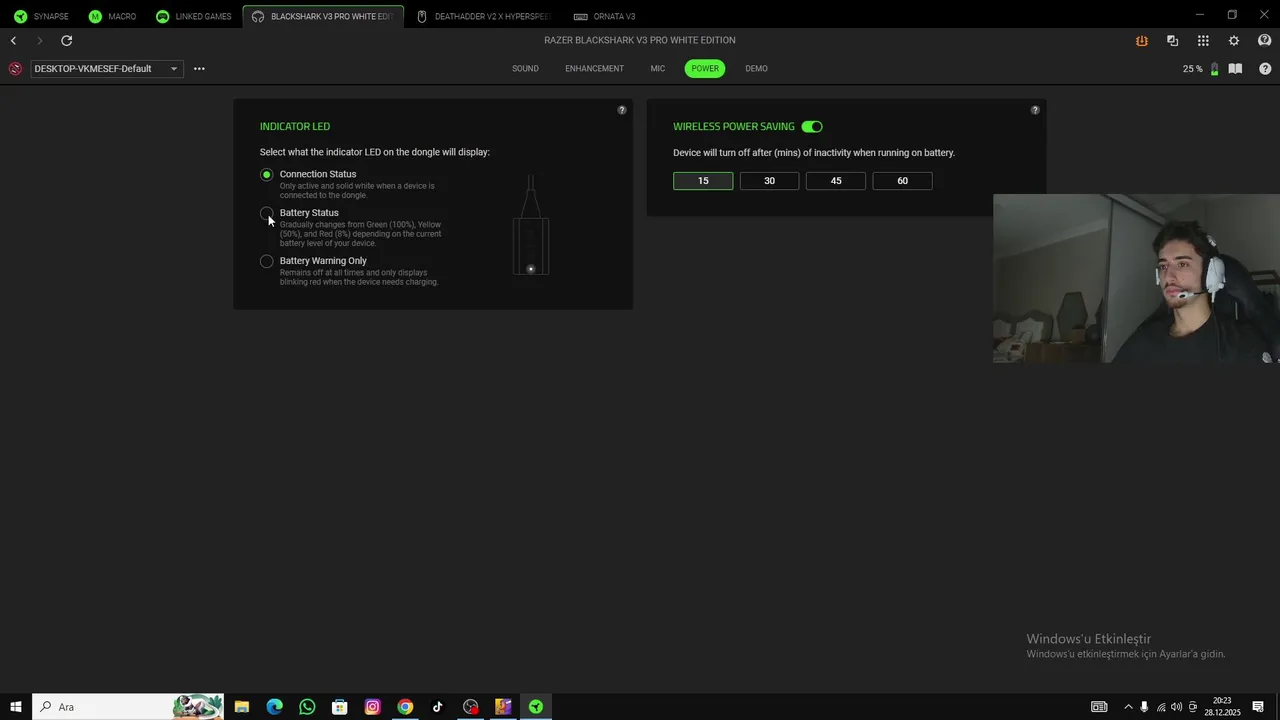Click the taskbar search box Ara

click(x=128, y=707)
